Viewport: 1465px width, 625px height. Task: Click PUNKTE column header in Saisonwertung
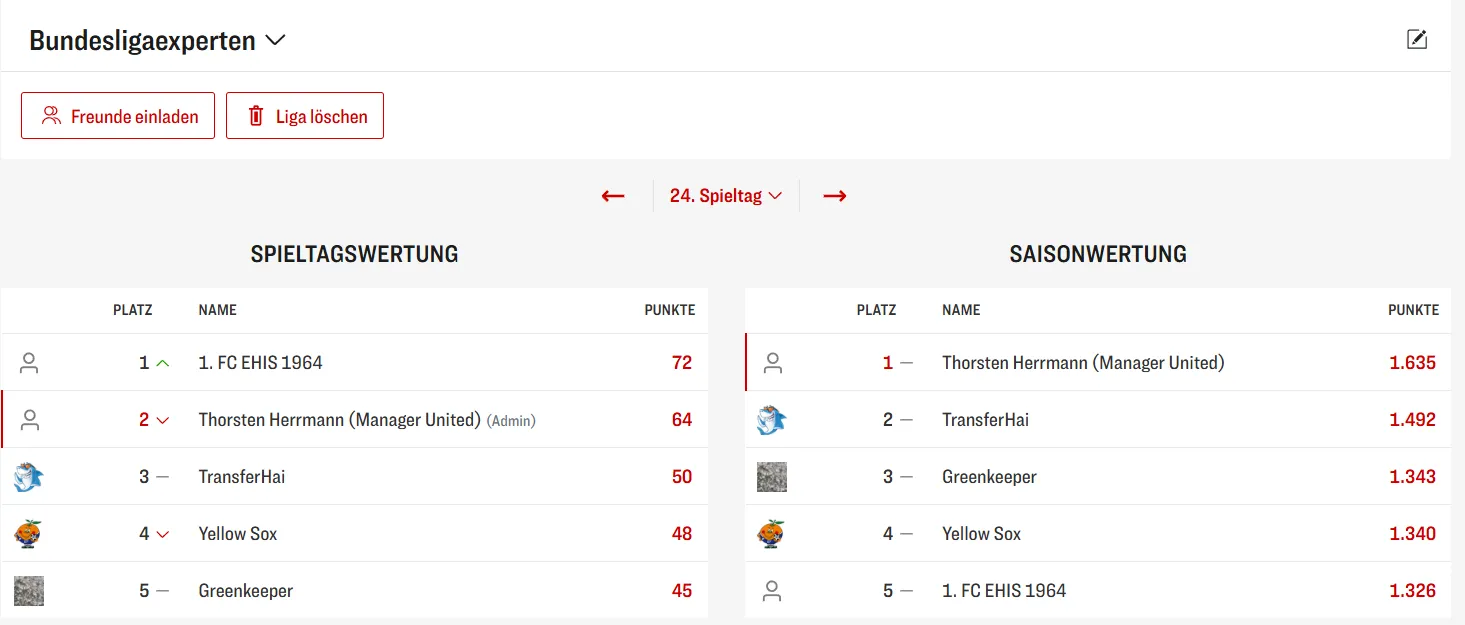[1413, 310]
